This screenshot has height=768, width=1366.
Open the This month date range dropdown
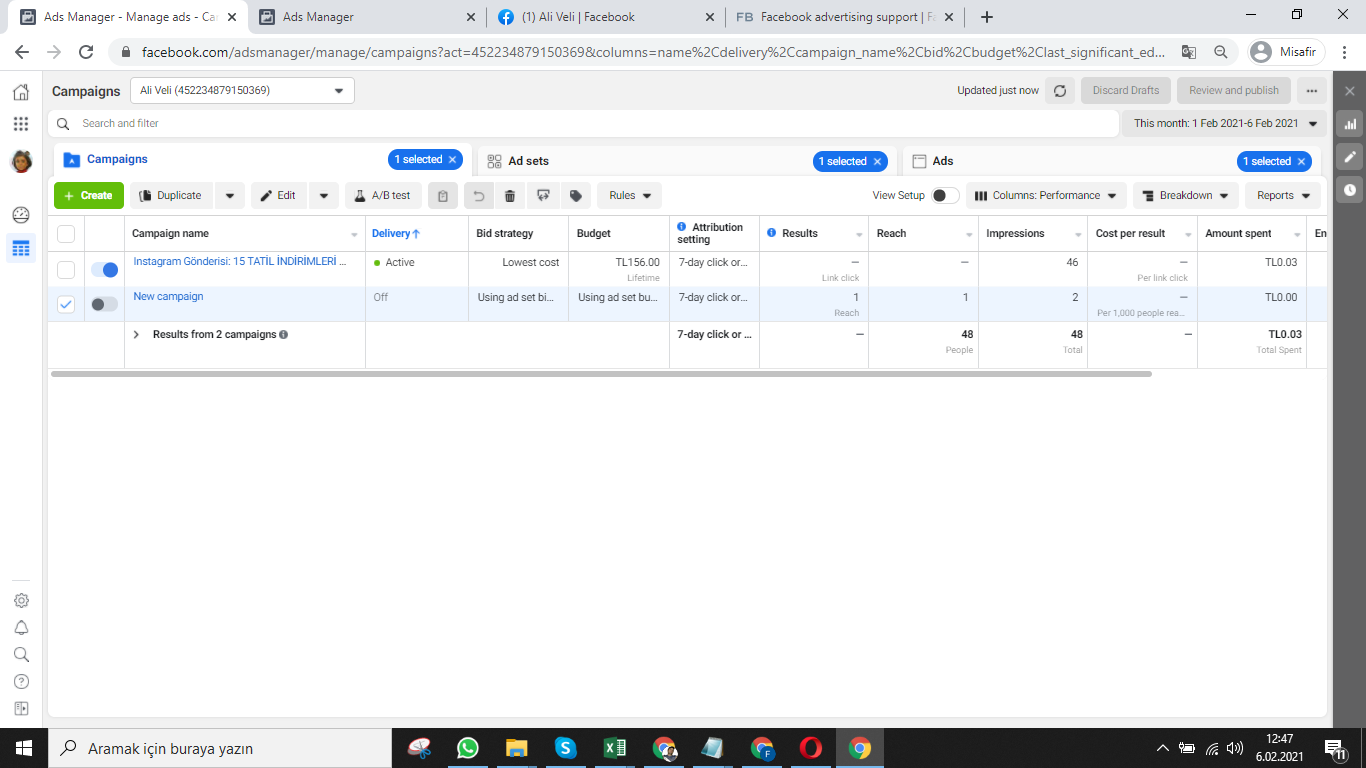[x=1225, y=124]
